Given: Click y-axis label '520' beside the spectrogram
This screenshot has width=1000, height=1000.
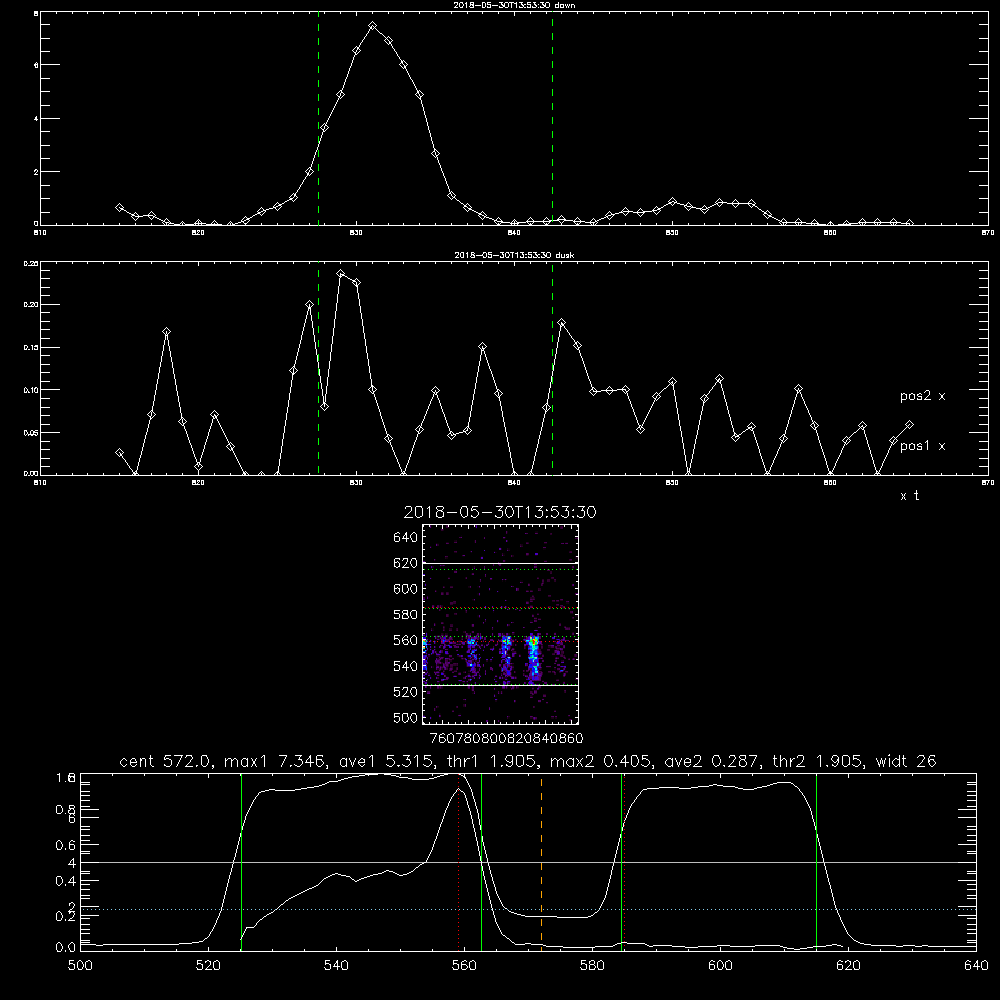Looking at the screenshot, I should tap(405, 692).
